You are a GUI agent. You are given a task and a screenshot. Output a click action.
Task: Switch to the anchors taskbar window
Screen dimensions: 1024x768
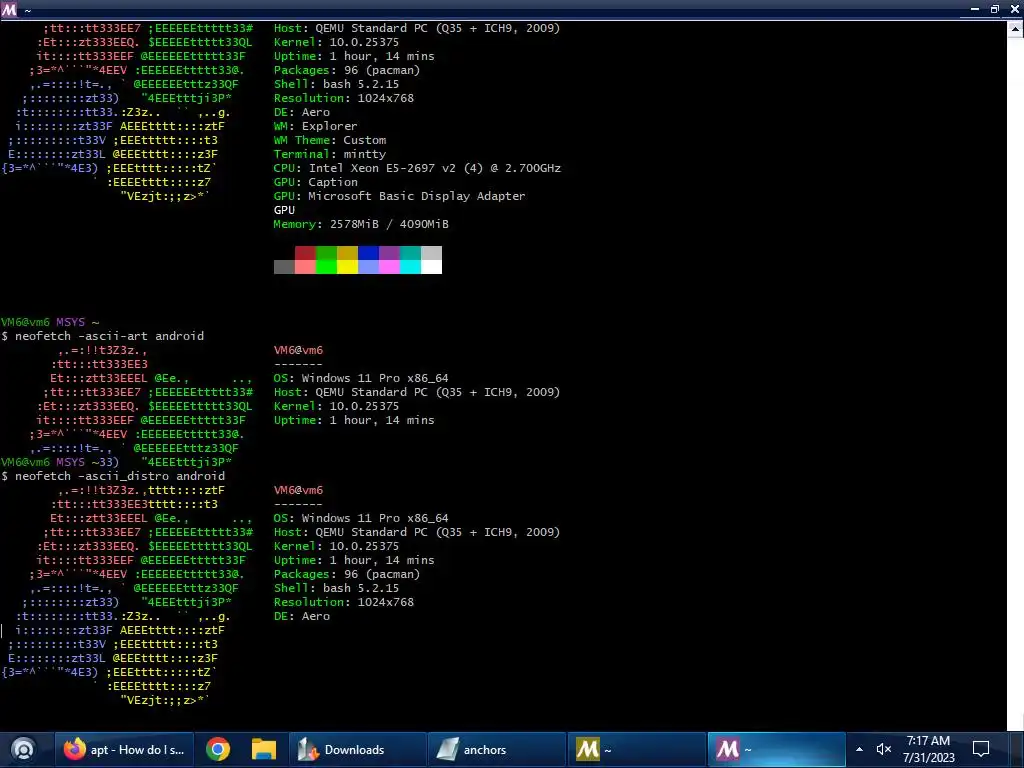[x=496, y=749]
